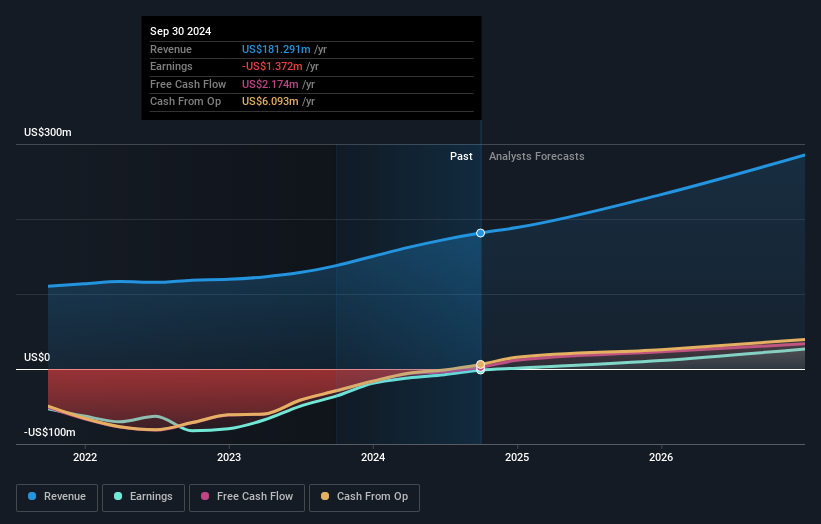Select the 2024 x-axis label

coord(373,457)
